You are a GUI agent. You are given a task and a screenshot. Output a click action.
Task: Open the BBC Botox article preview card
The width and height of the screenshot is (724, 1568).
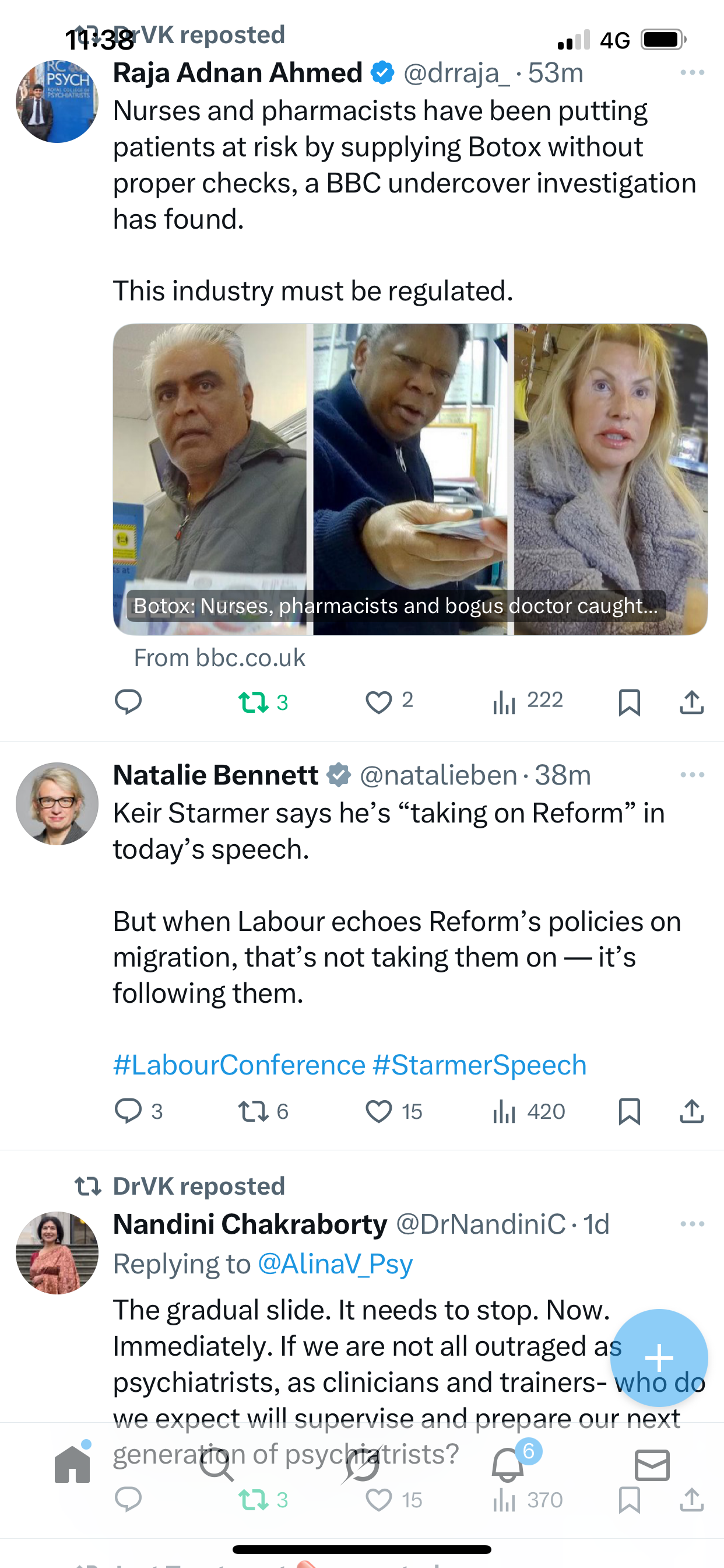pos(410,479)
